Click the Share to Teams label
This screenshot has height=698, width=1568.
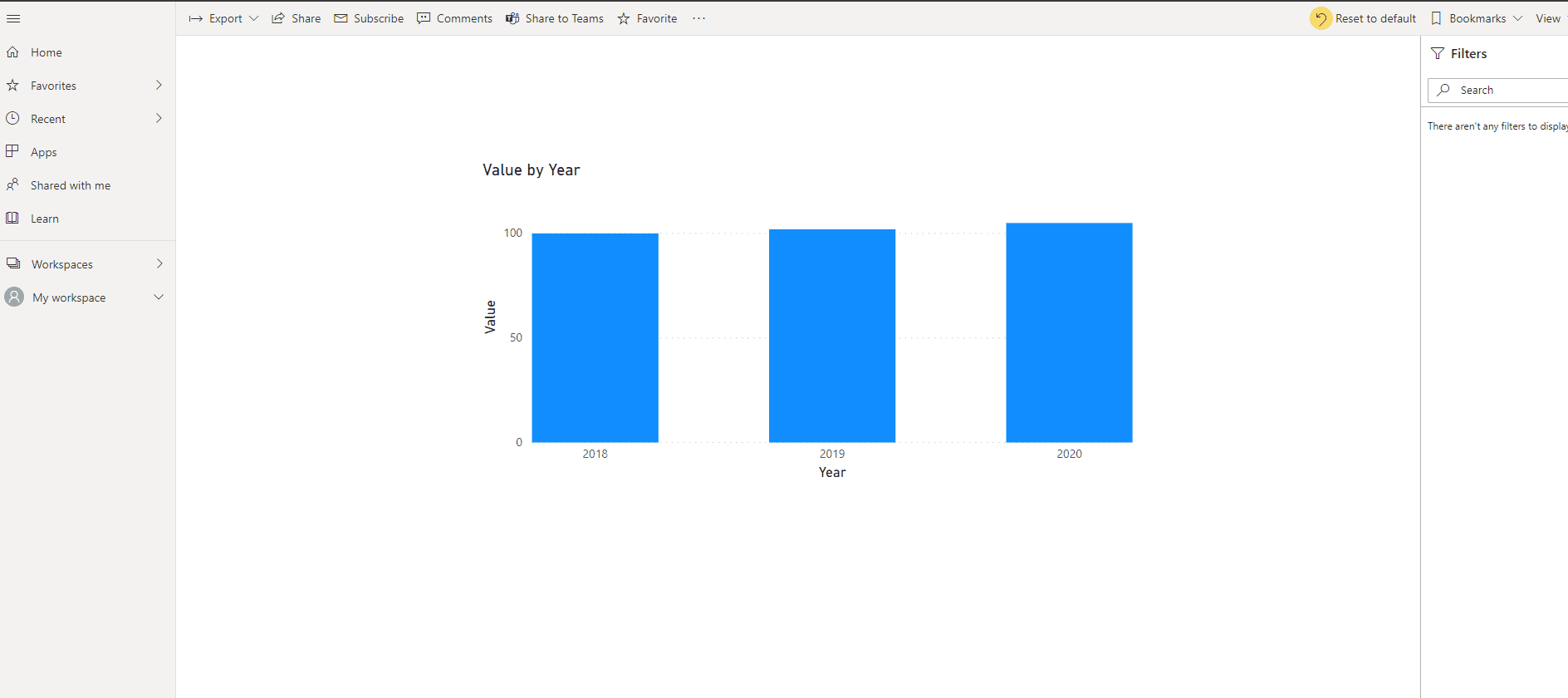(x=565, y=18)
